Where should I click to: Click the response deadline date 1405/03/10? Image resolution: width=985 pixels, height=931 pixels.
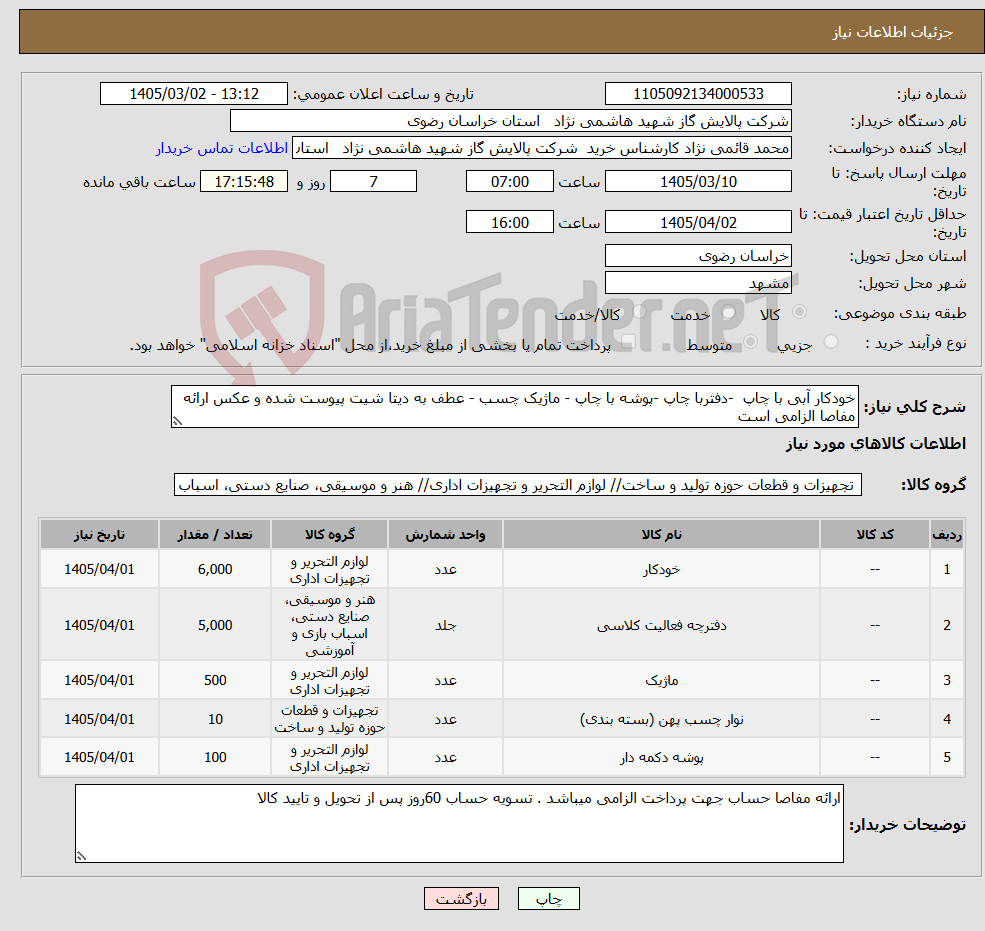pyautogui.click(x=698, y=182)
